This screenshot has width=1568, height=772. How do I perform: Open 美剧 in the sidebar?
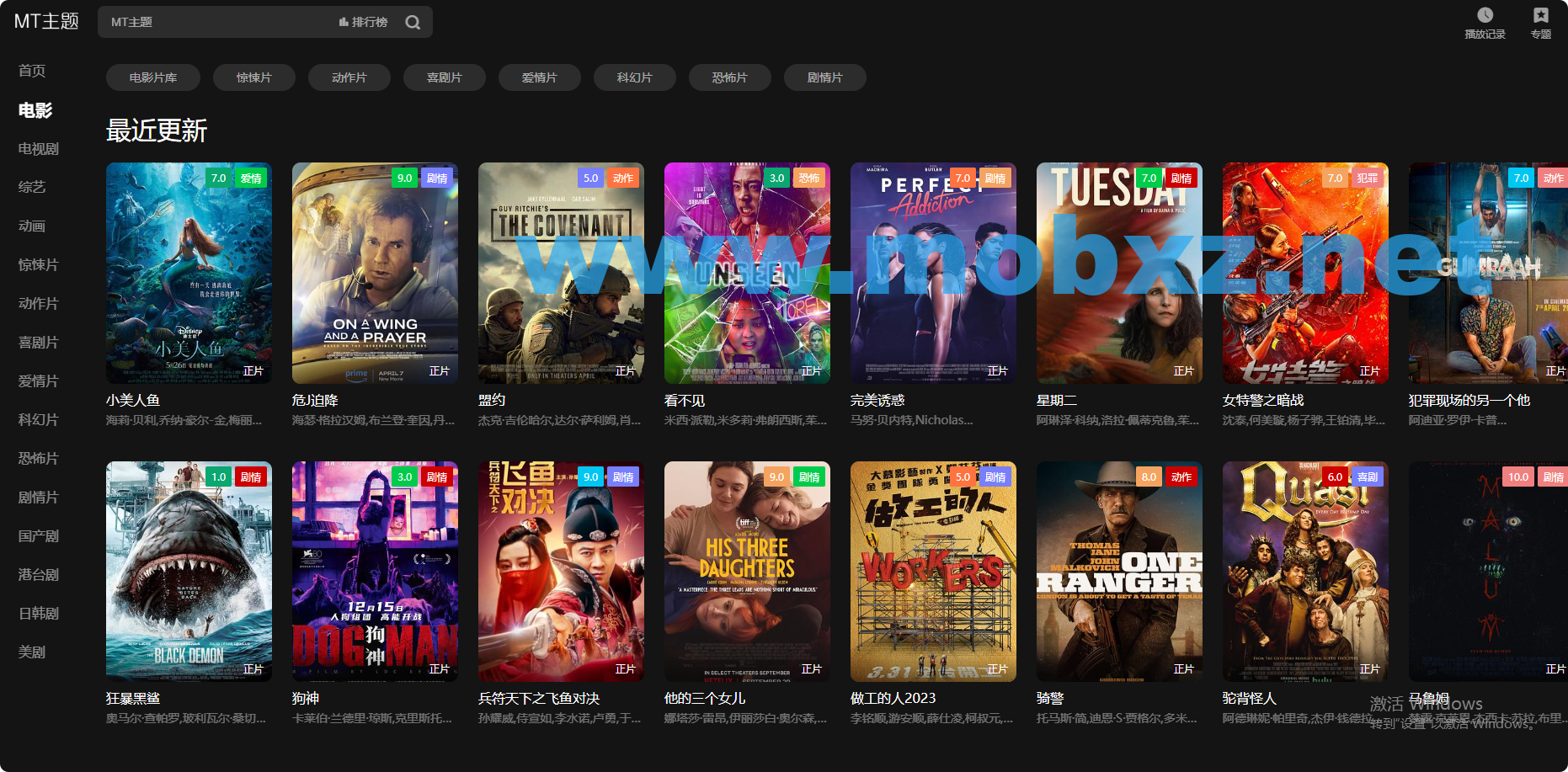(x=32, y=652)
